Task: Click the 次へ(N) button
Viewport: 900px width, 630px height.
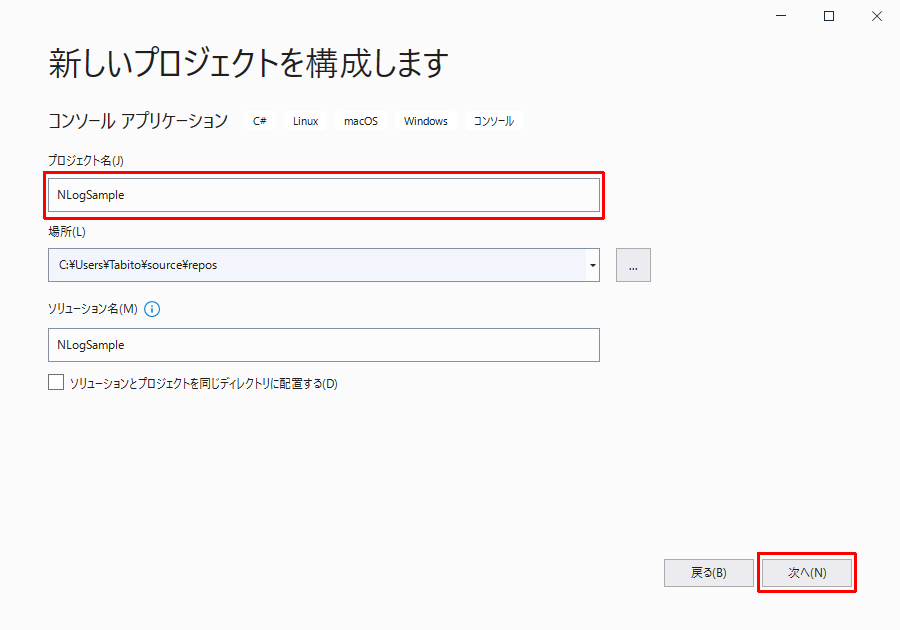Action: (807, 572)
